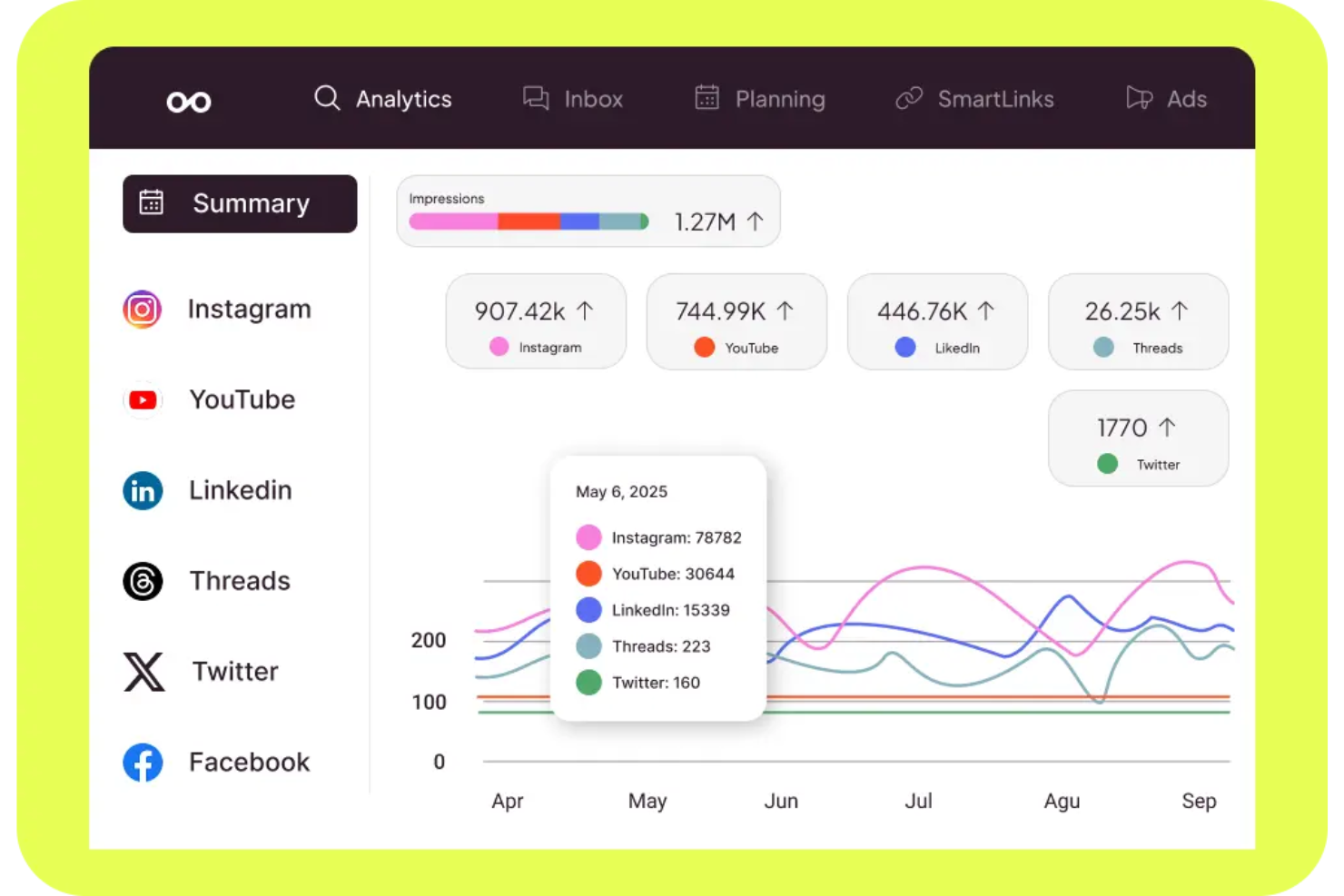Open the Analytics tab

(403, 99)
